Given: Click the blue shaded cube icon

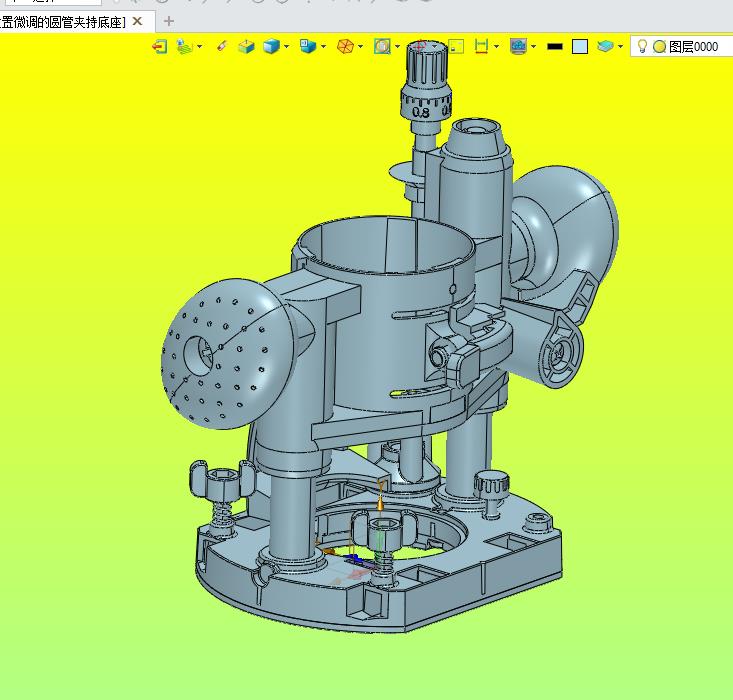Looking at the screenshot, I should [272, 47].
